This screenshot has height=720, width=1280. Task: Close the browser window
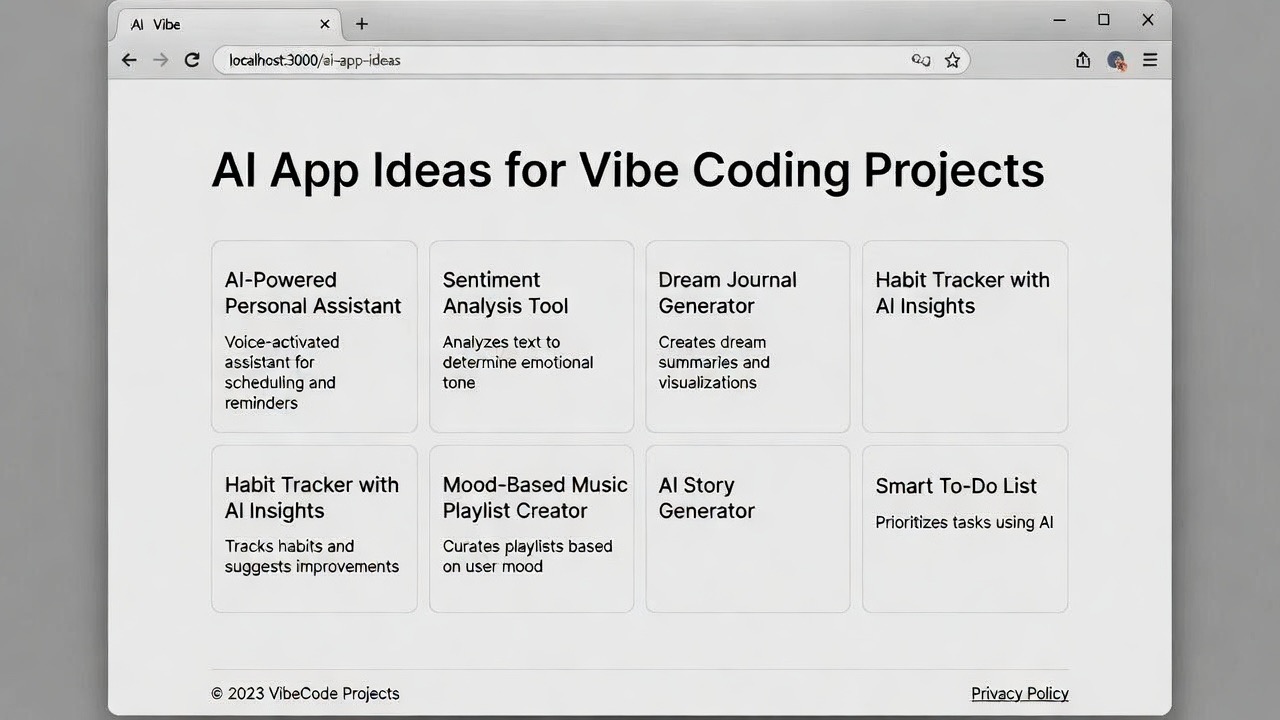coord(1148,20)
